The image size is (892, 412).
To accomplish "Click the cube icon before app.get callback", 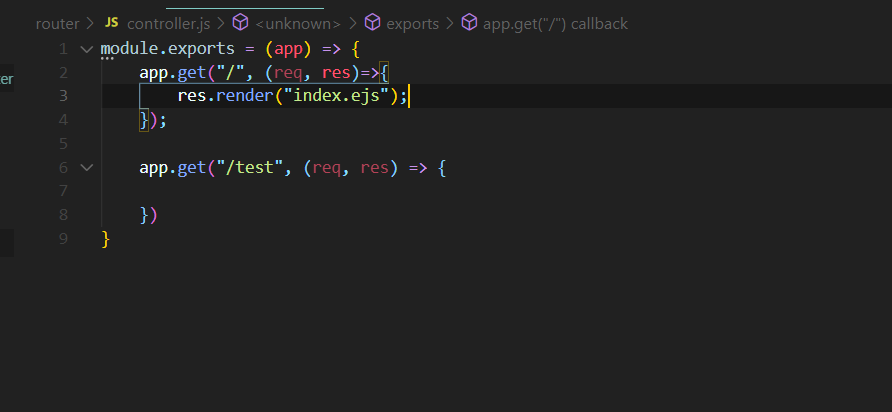I will 469,23.
